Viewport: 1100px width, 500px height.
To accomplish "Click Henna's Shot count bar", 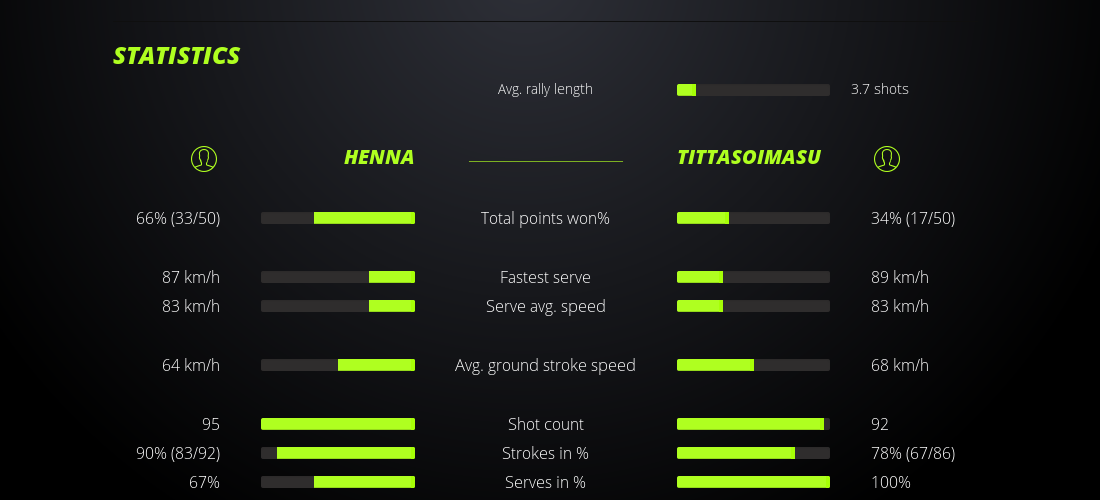I will [338, 424].
